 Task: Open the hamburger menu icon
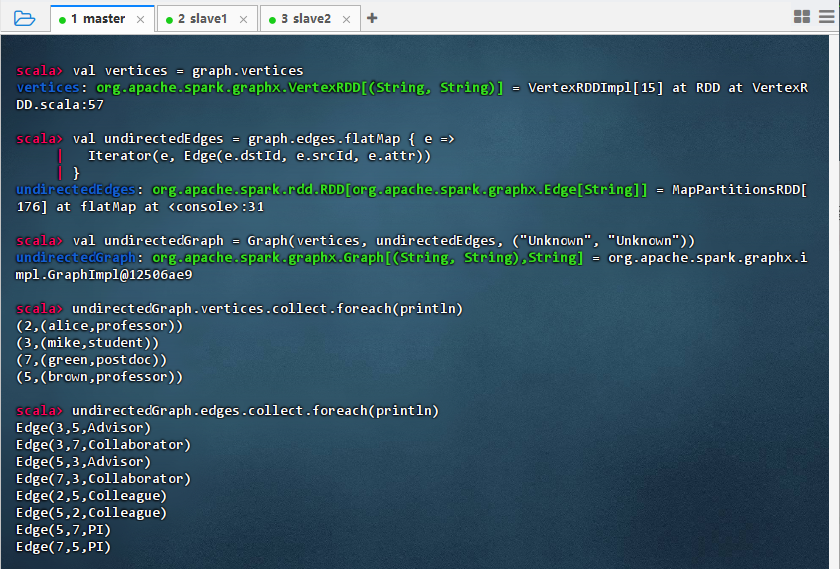[827, 17]
